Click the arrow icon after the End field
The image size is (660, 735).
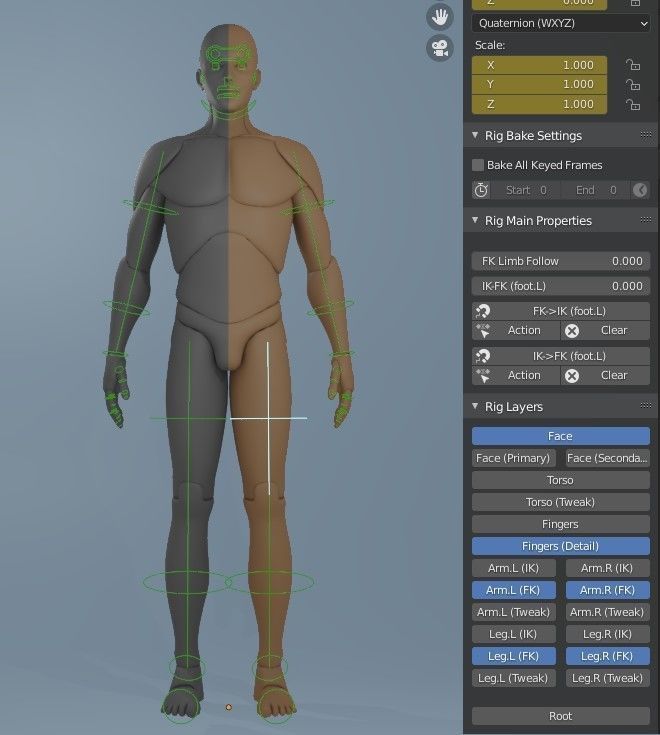pyautogui.click(x=640, y=190)
